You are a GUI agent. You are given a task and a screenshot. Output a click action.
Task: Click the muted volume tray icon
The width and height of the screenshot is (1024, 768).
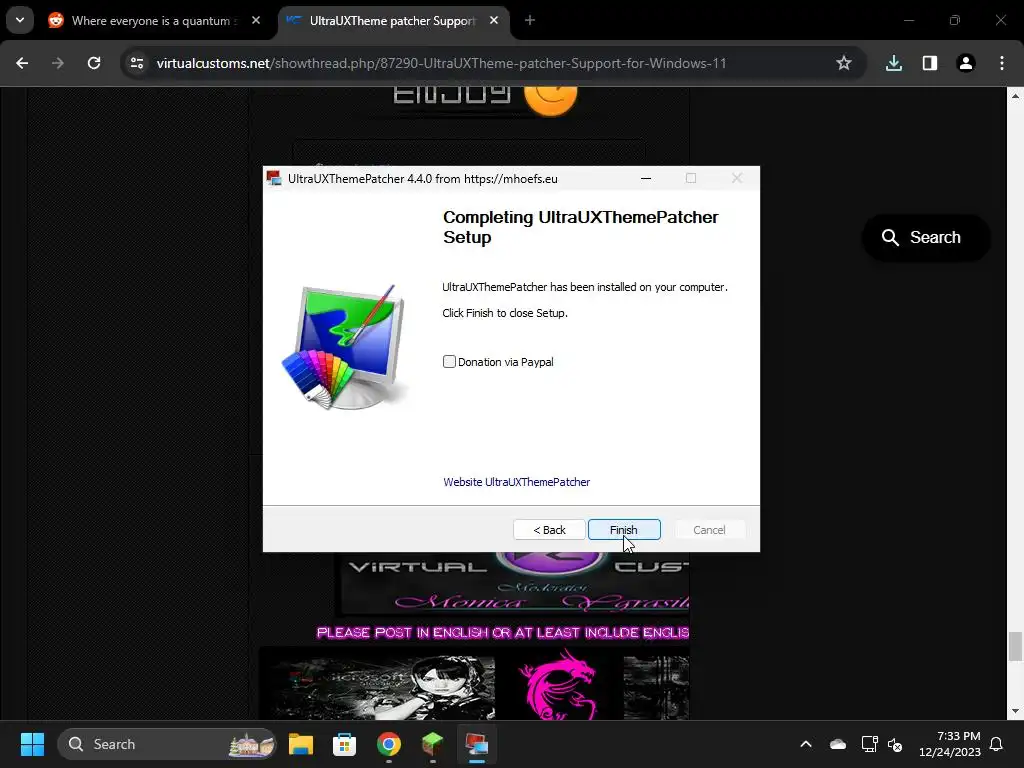pos(895,744)
